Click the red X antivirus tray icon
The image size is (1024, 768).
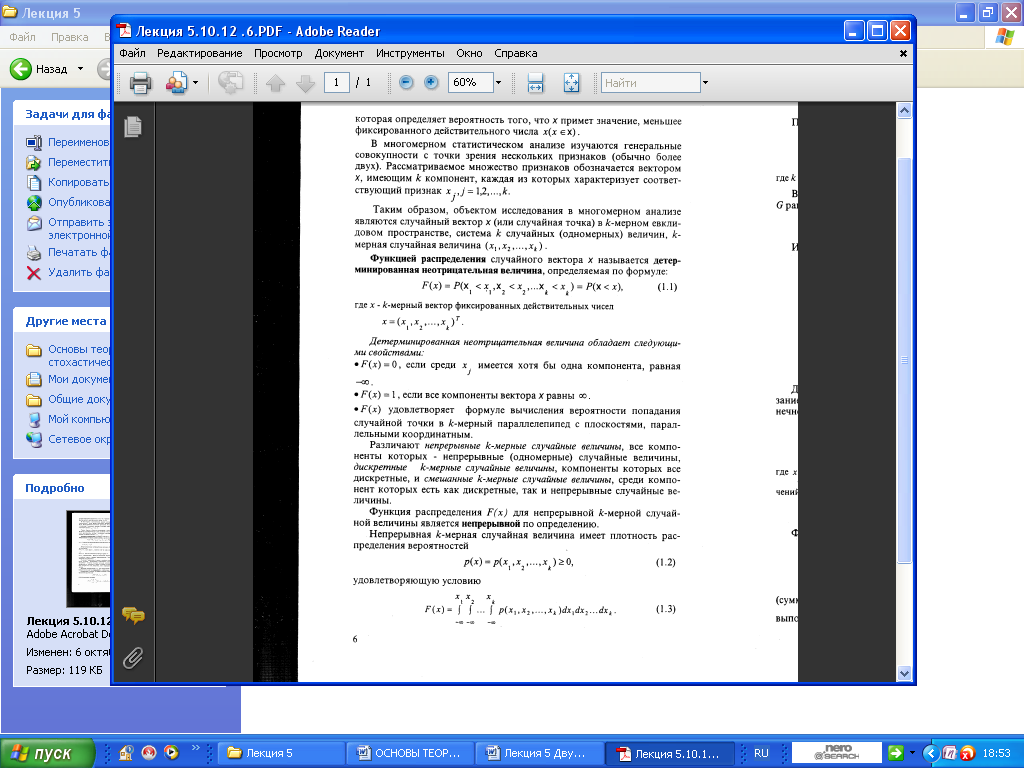(968, 753)
